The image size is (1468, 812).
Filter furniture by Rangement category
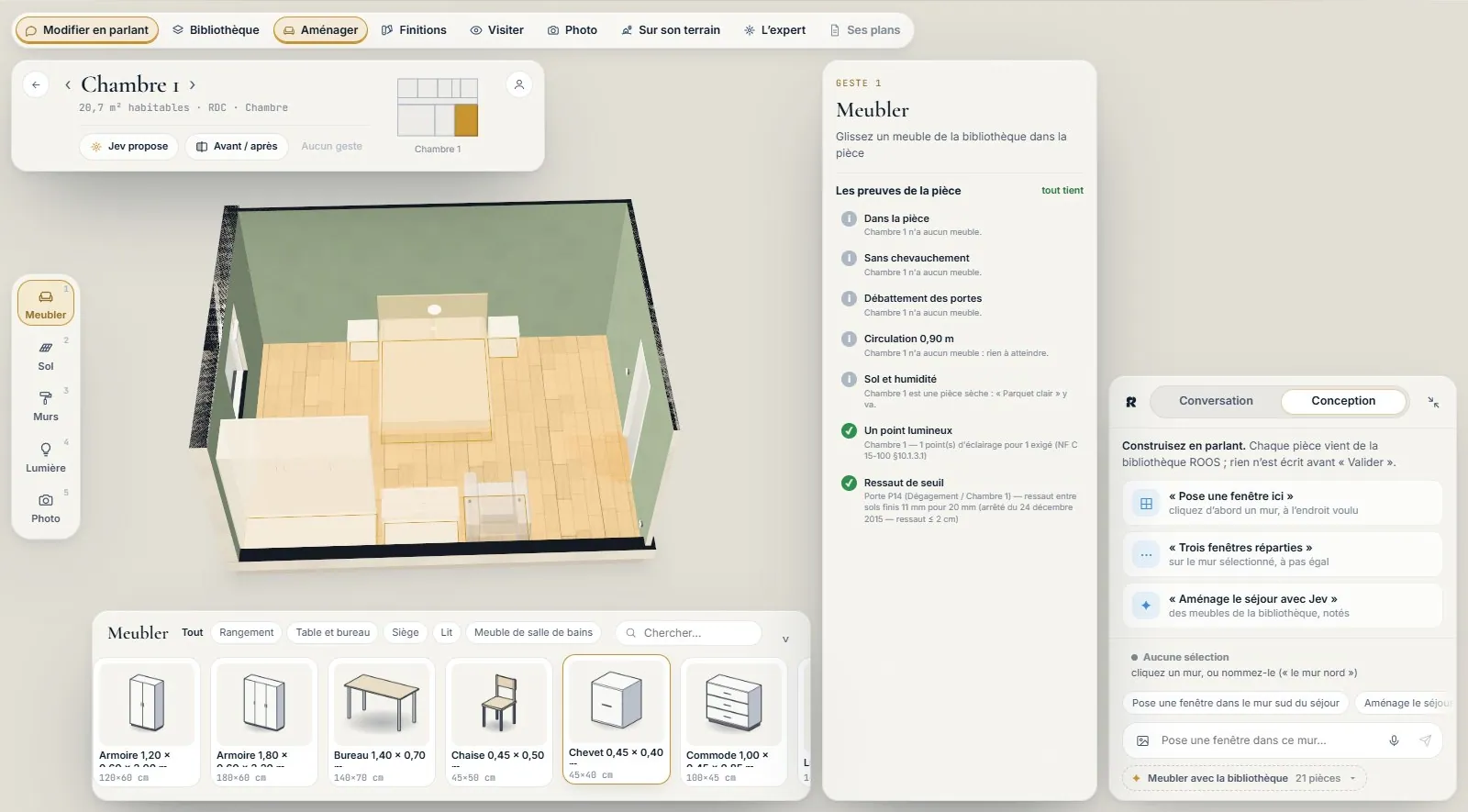[x=246, y=632]
